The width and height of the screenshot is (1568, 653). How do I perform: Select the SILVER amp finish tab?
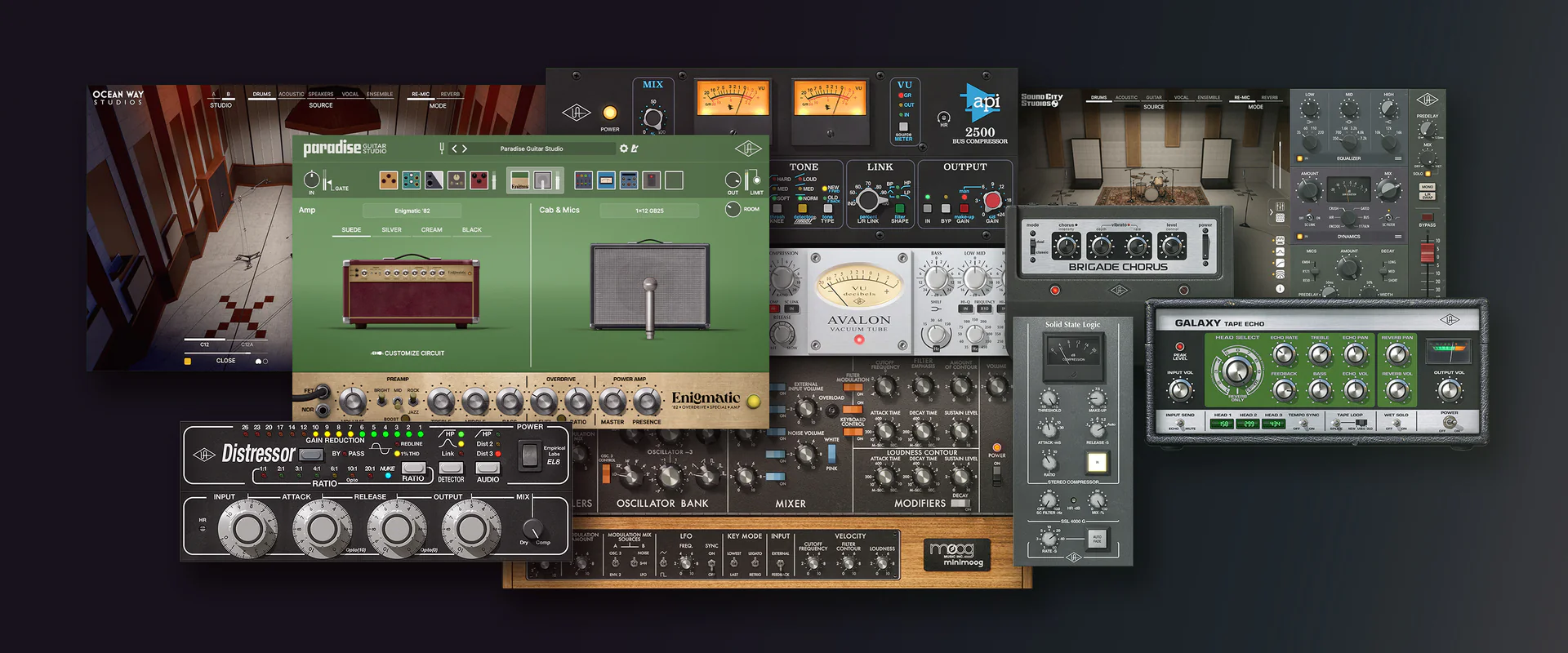coord(392,230)
